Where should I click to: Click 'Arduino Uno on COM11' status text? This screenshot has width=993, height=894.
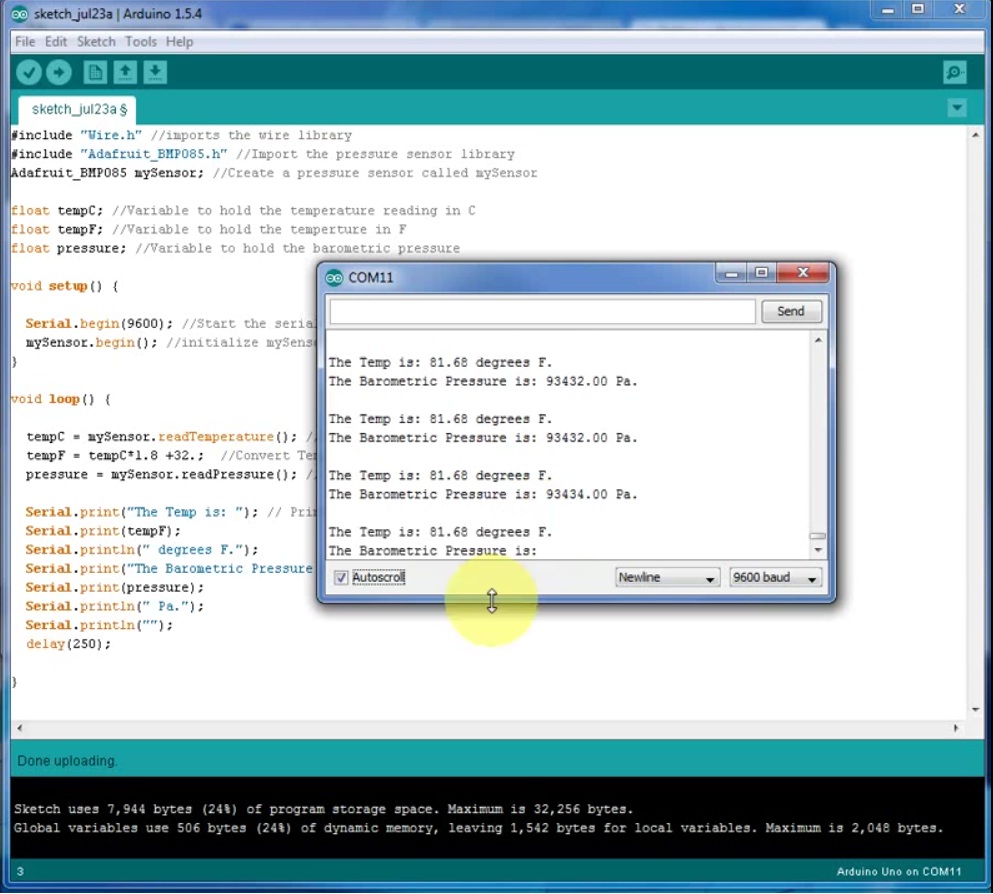pyautogui.click(x=899, y=872)
